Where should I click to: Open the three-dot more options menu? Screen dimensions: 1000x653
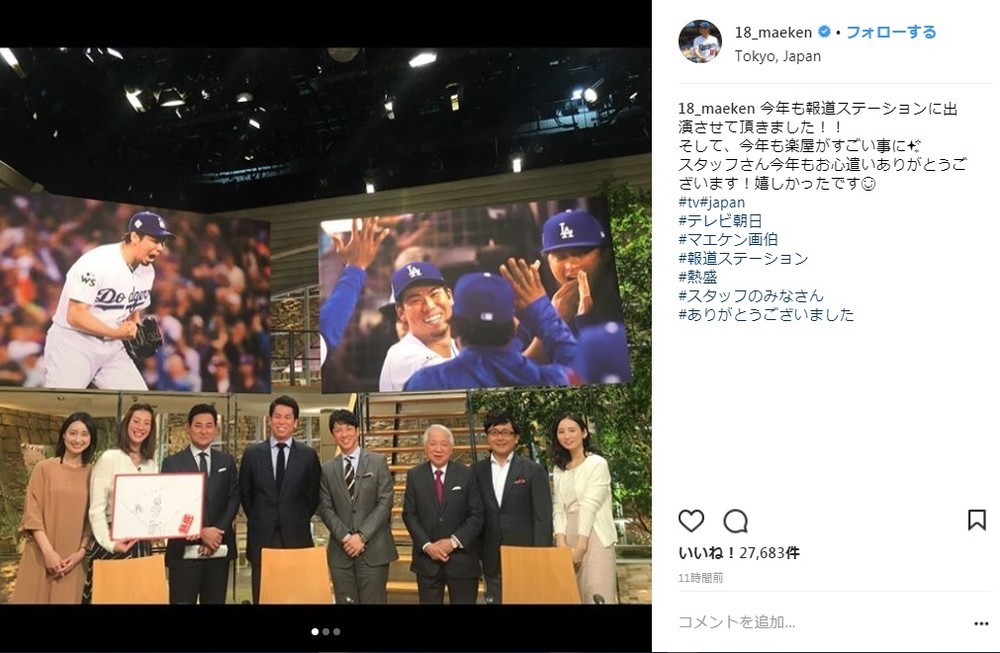click(981, 624)
